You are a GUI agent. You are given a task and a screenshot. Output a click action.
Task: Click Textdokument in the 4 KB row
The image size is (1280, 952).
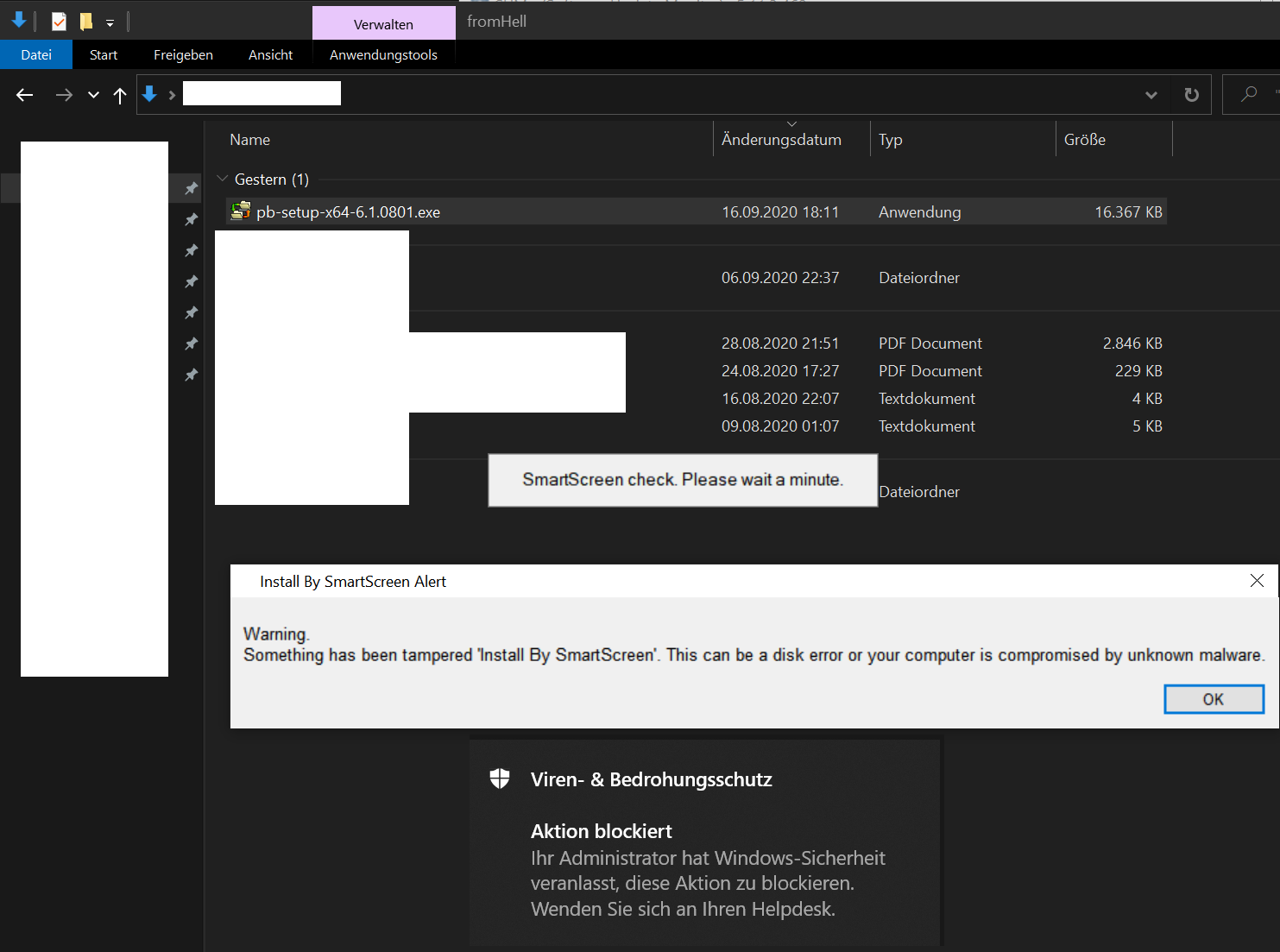tap(927, 399)
